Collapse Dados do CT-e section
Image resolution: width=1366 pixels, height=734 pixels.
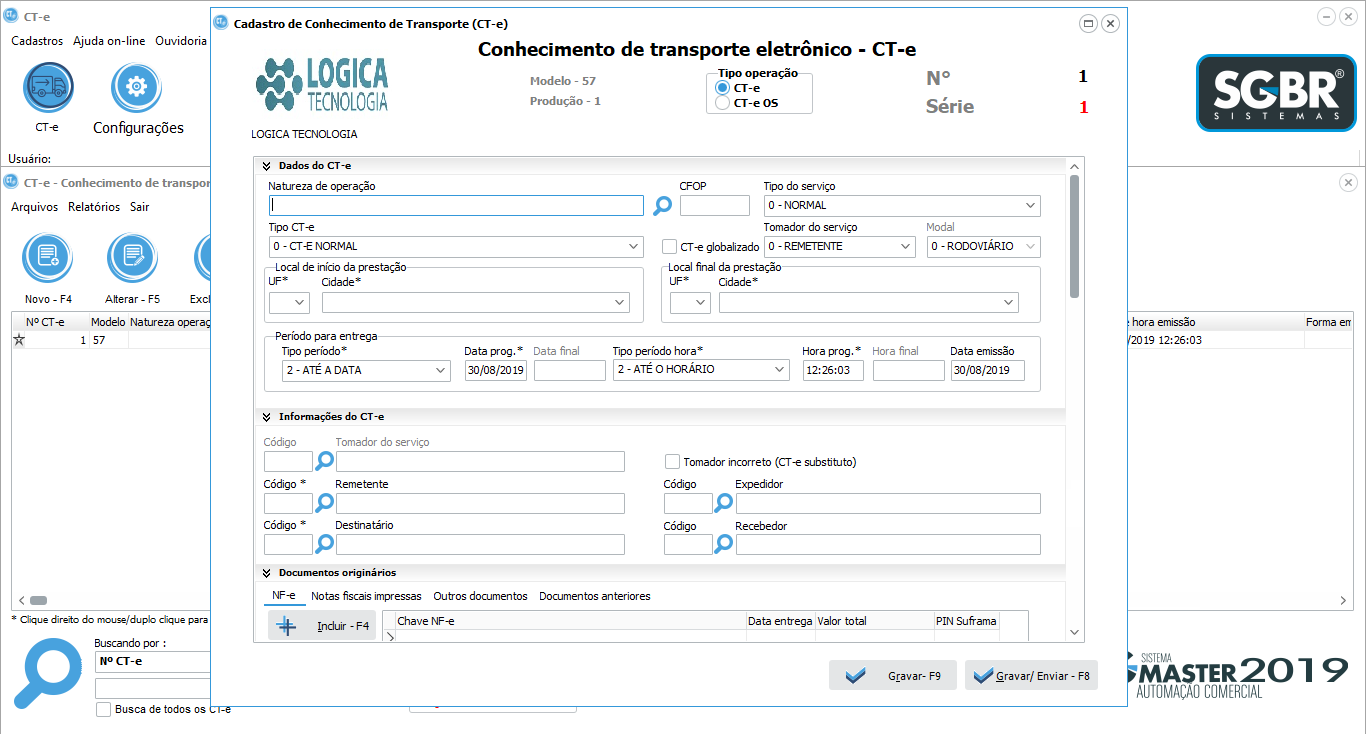267,166
